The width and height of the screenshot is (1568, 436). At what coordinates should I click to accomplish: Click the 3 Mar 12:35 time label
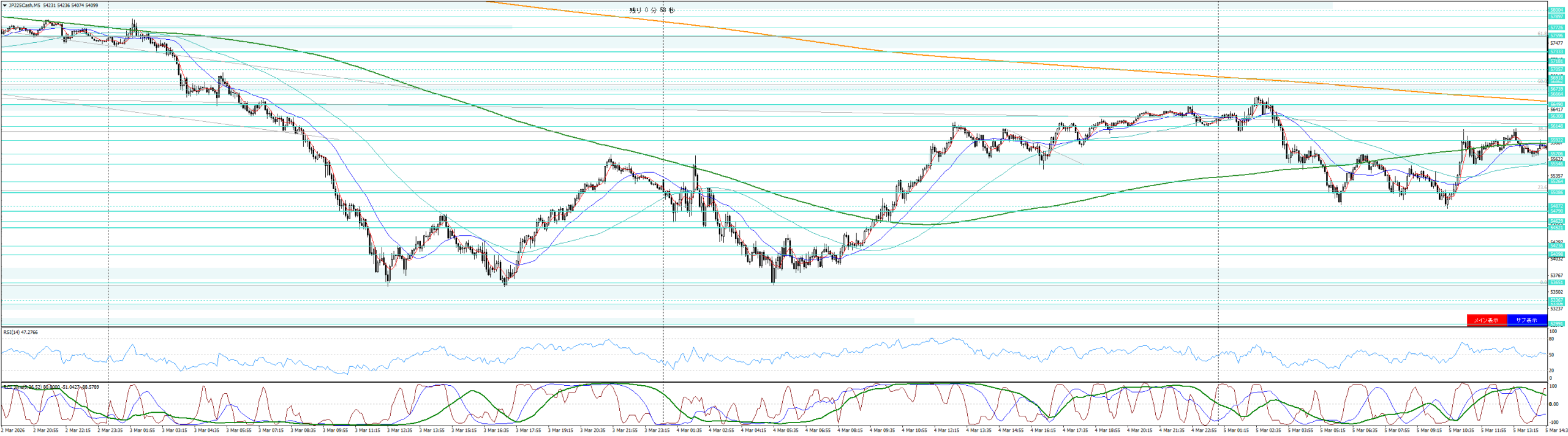pos(401,430)
